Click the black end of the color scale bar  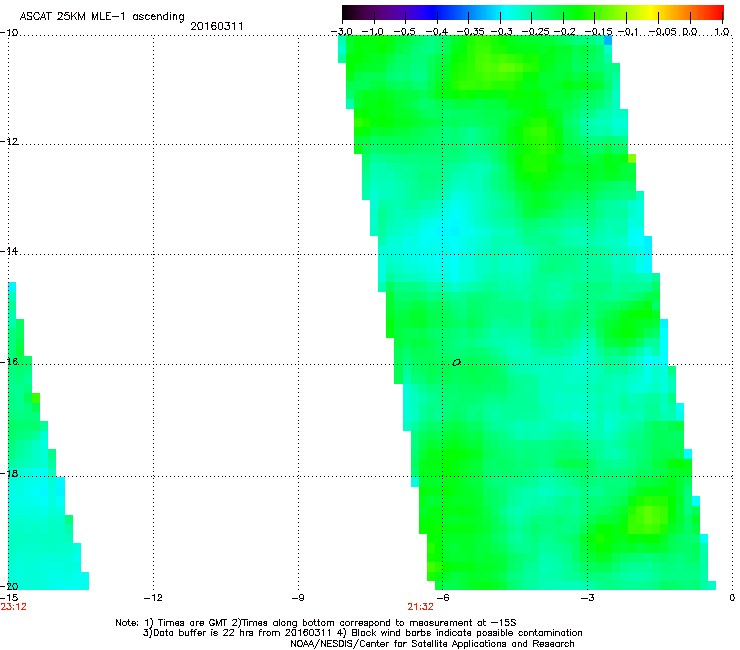[x=349, y=12]
